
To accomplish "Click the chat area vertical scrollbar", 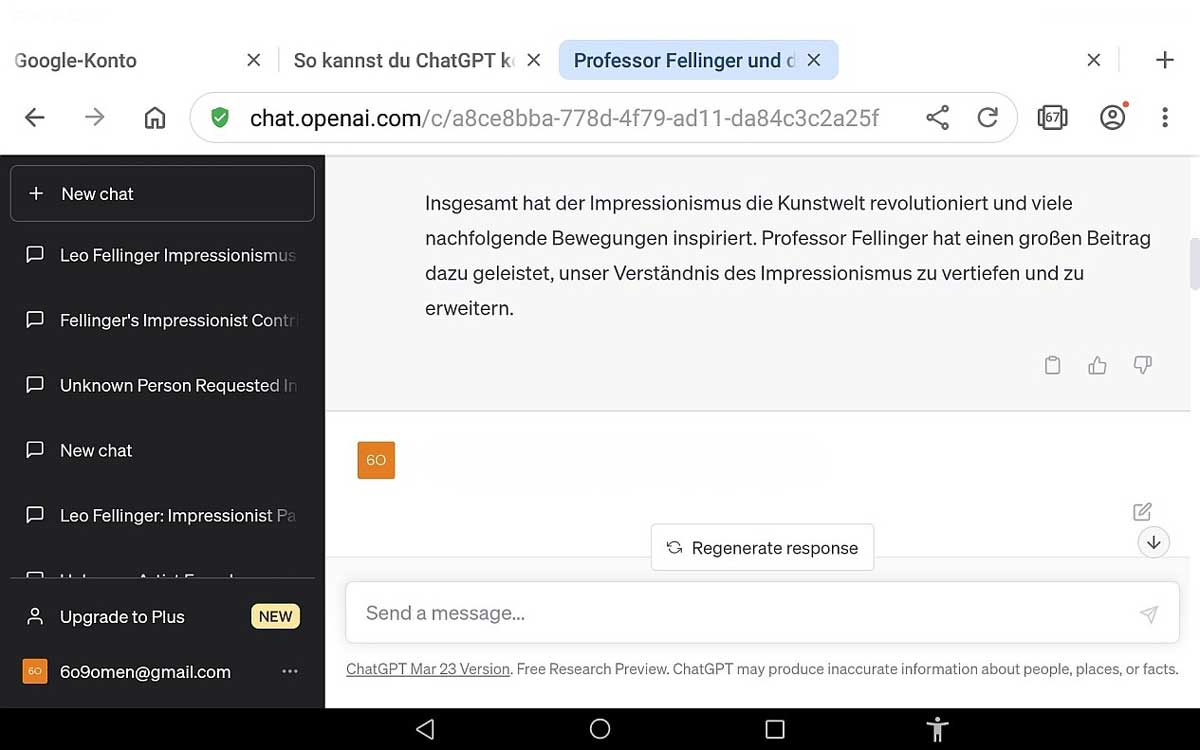I will tap(1194, 264).
